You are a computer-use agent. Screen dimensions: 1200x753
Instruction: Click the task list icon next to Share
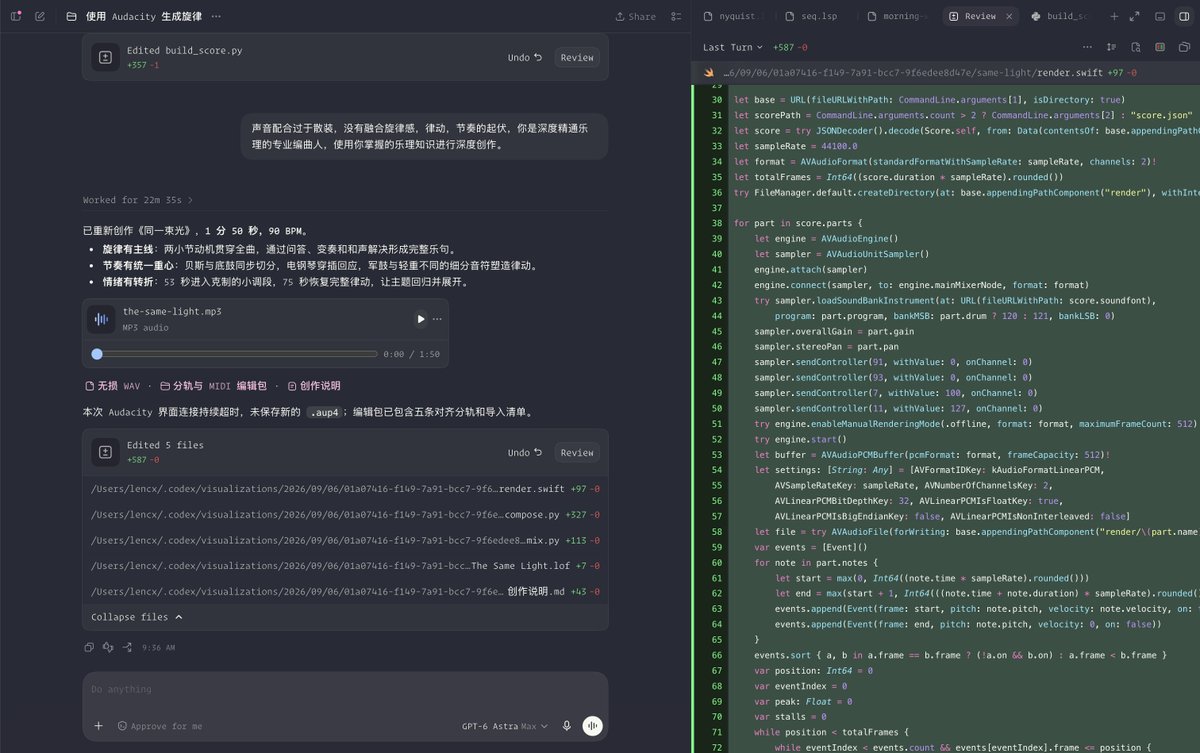(676, 16)
